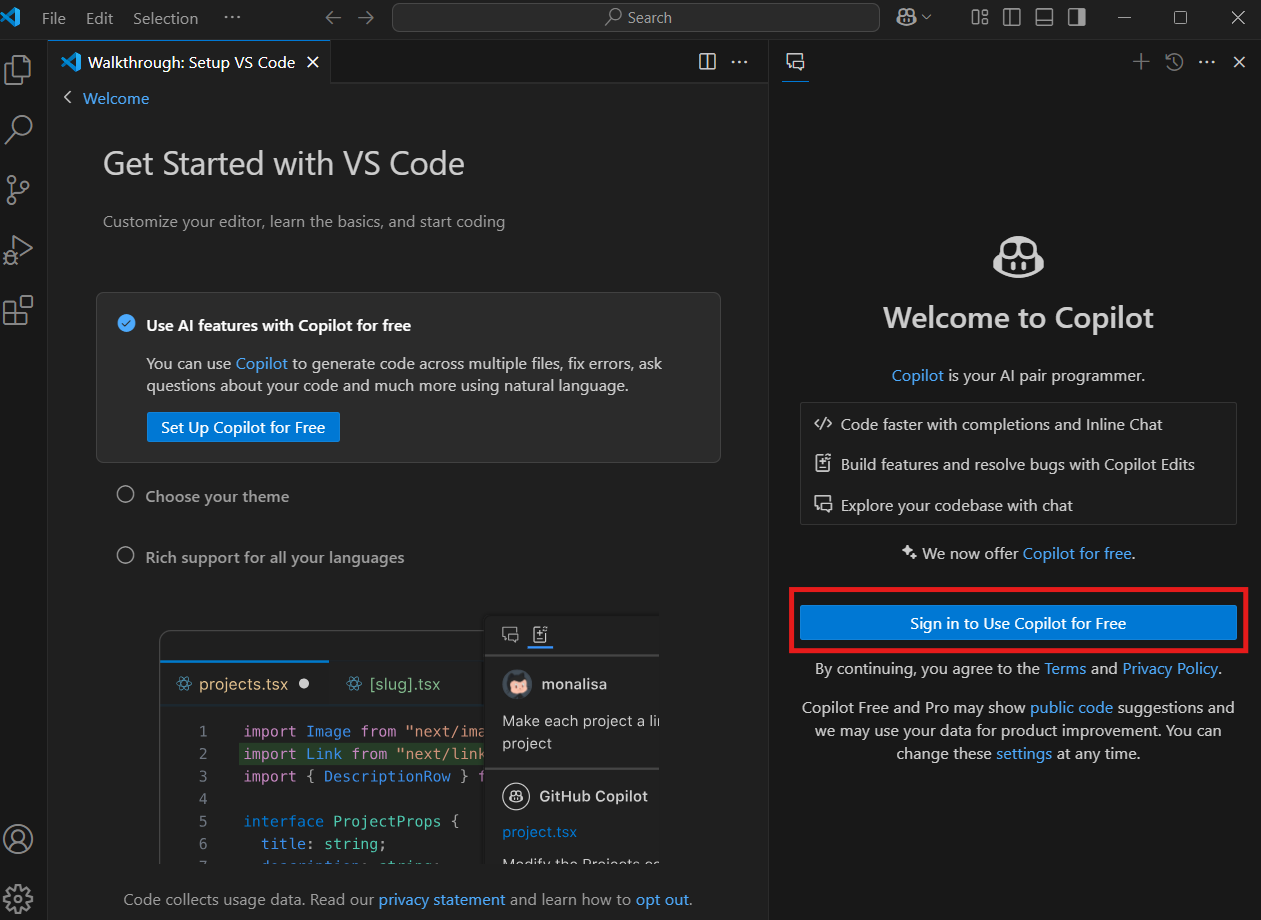The image size is (1261, 920).
Task: Open chat panel Views and More Actions
Action: [1207, 62]
